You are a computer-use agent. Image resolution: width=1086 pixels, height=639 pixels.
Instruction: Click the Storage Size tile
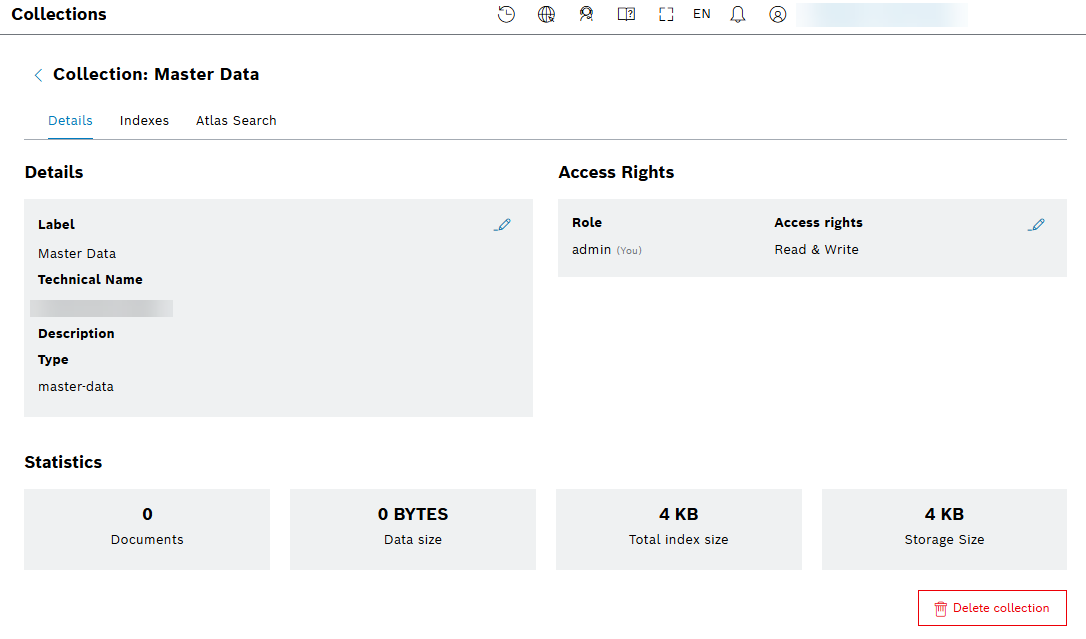coord(944,529)
